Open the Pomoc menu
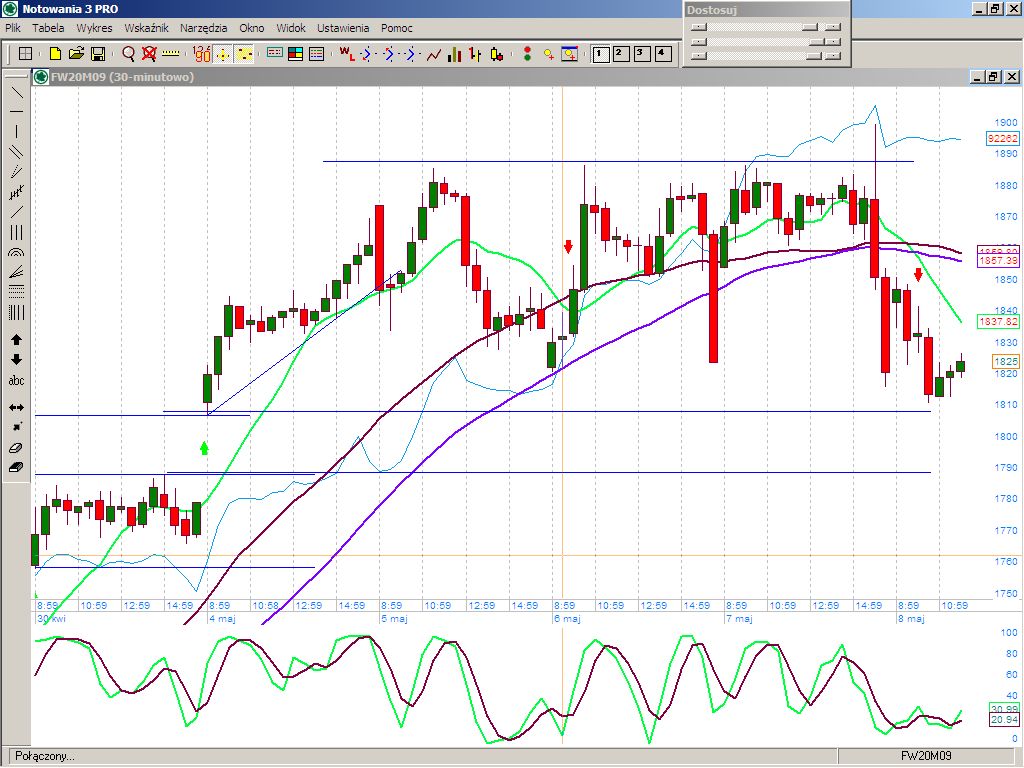The width and height of the screenshot is (1024, 768). point(396,28)
